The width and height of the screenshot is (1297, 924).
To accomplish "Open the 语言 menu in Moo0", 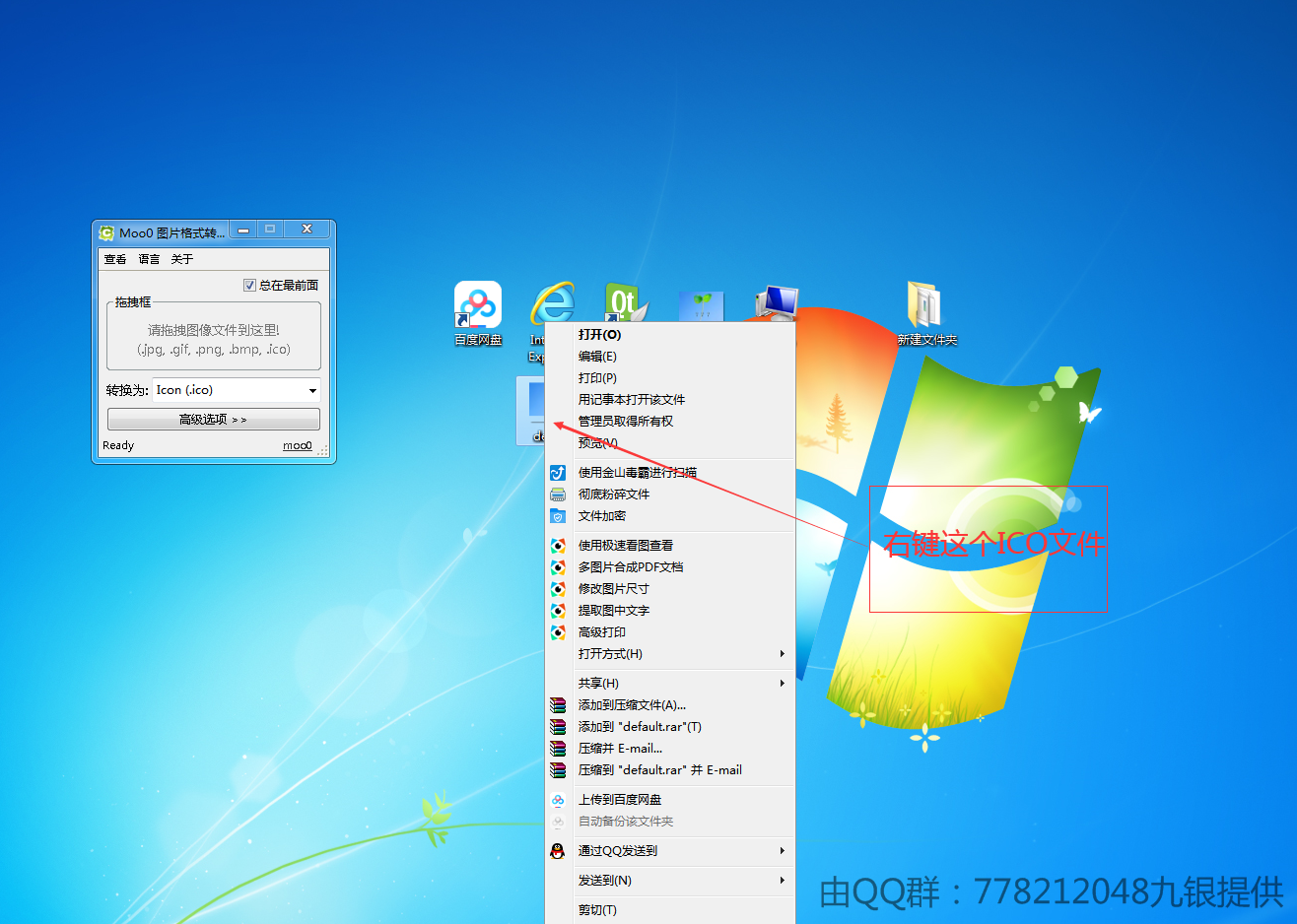I will 149,259.
